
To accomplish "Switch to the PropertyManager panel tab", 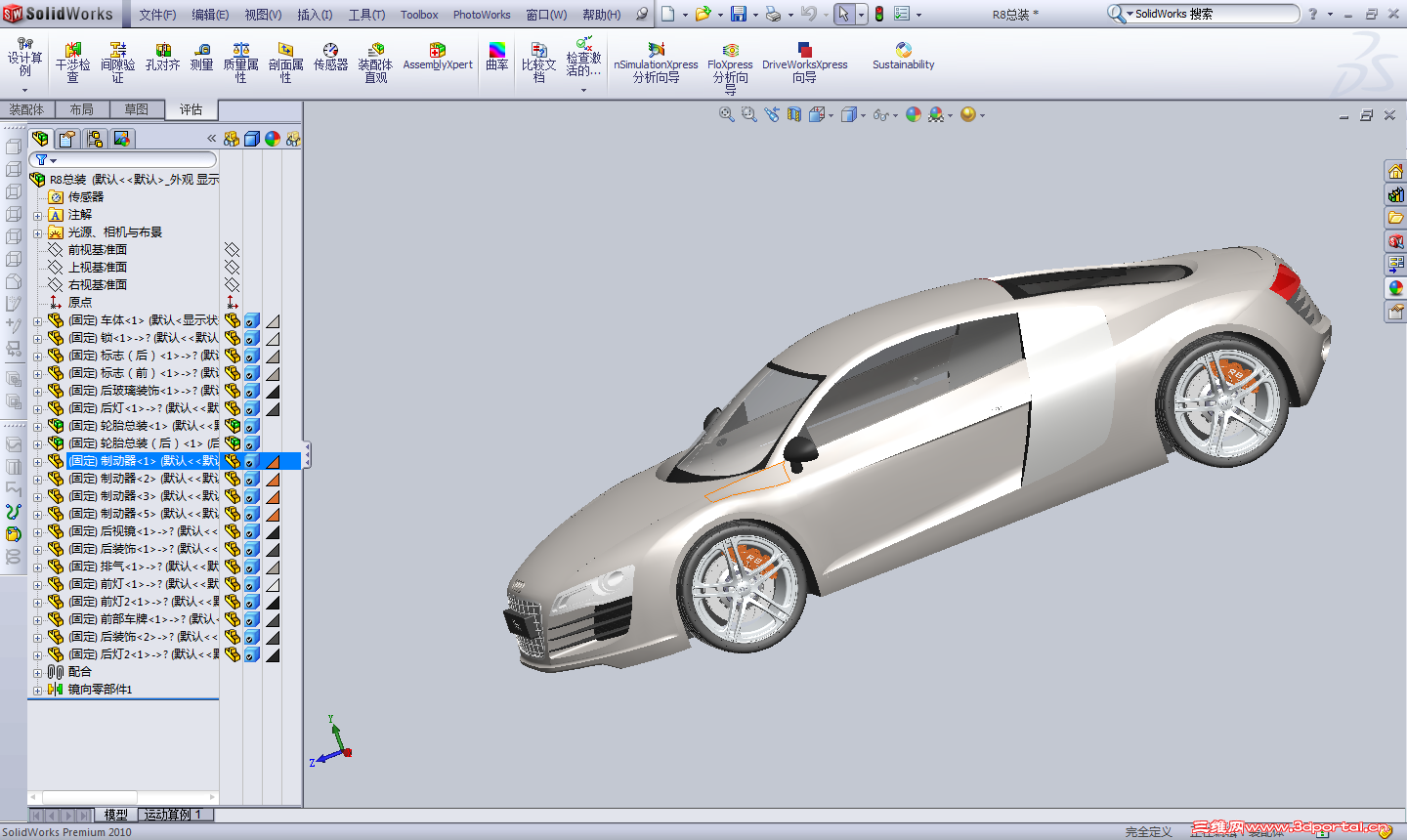I will click(x=67, y=139).
